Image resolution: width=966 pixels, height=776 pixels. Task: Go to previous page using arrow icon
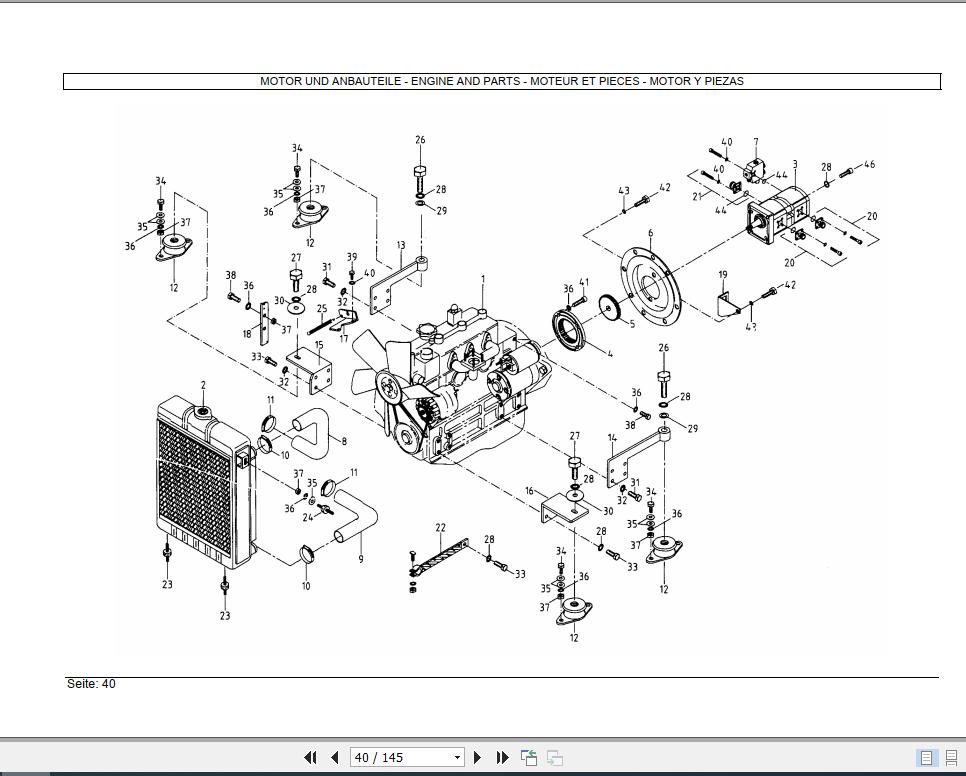pos(335,757)
